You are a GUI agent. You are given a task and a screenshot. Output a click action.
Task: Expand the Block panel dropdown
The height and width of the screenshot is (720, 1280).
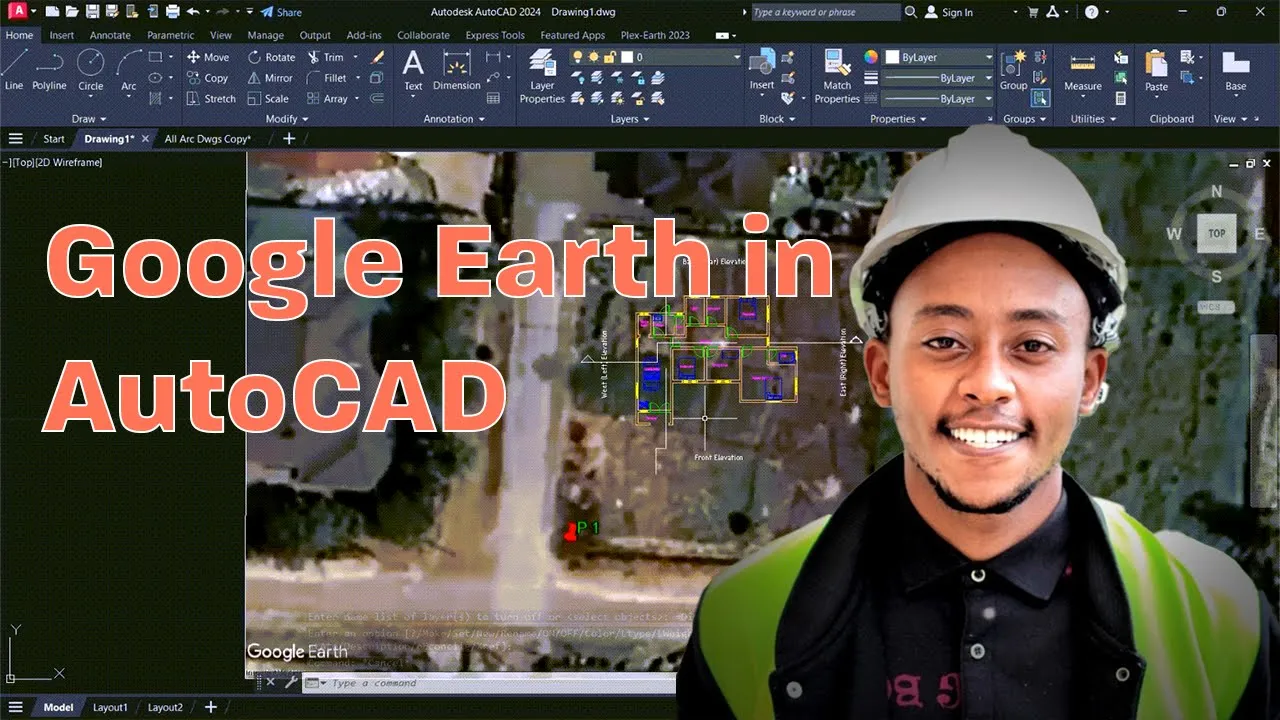tap(777, 119)
